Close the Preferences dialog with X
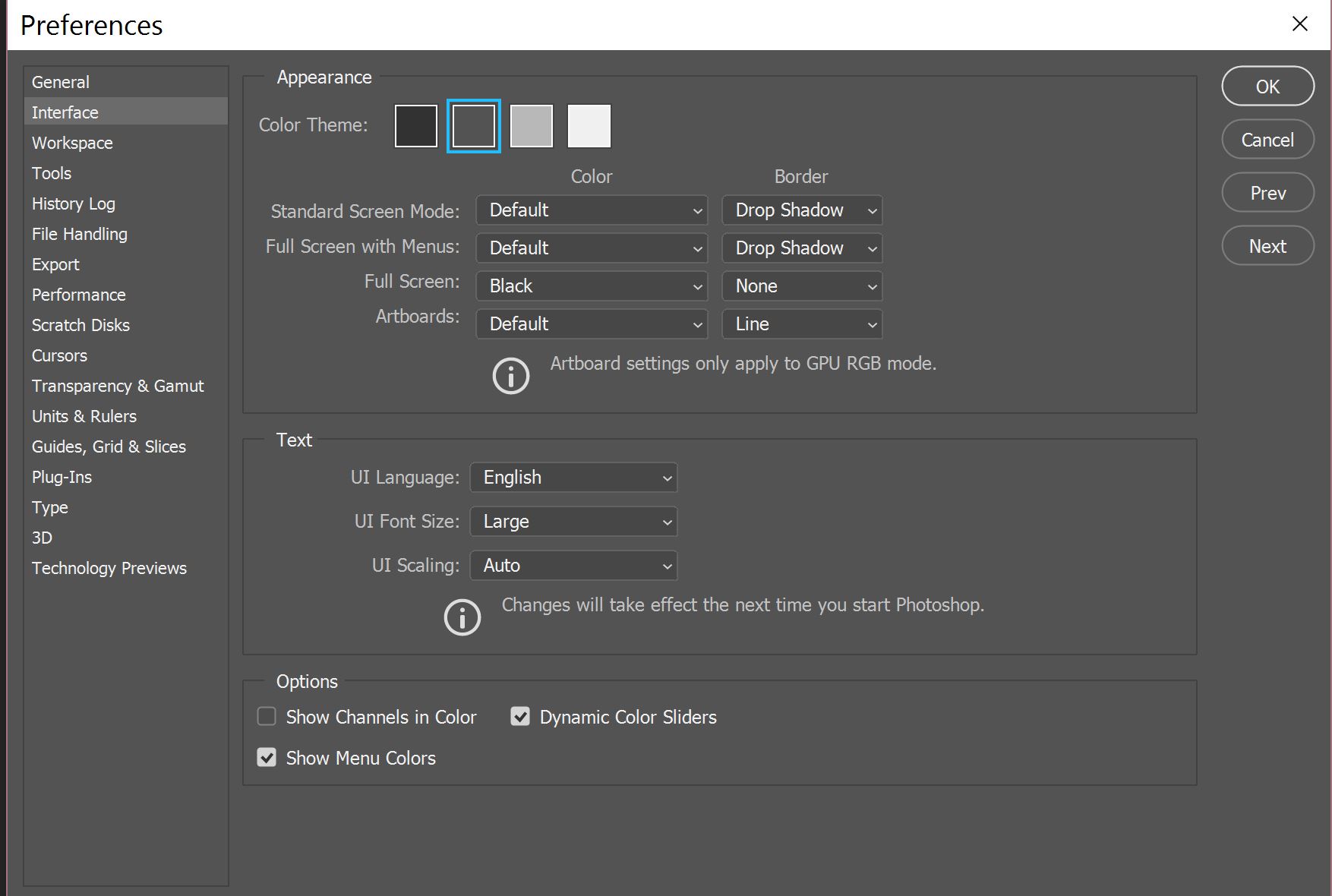 (x=1300, y=24)
